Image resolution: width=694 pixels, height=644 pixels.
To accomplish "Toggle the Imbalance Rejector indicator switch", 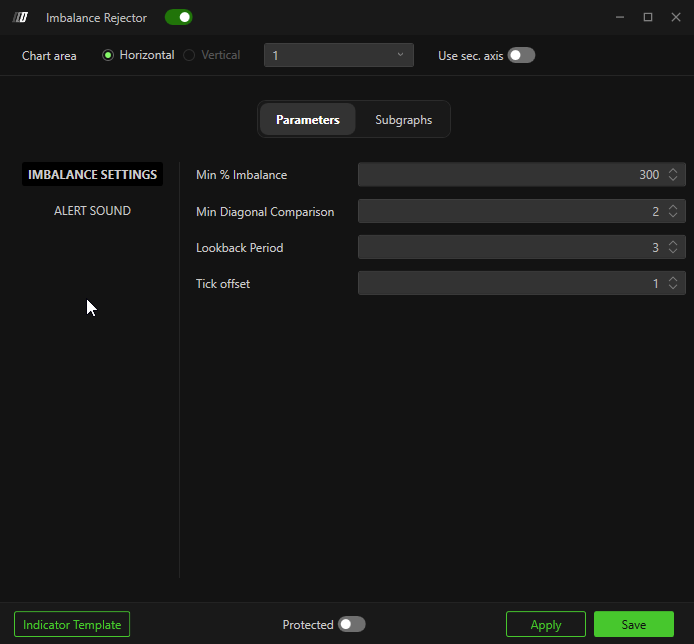I will pyautogui.click(x=178, y=17).
